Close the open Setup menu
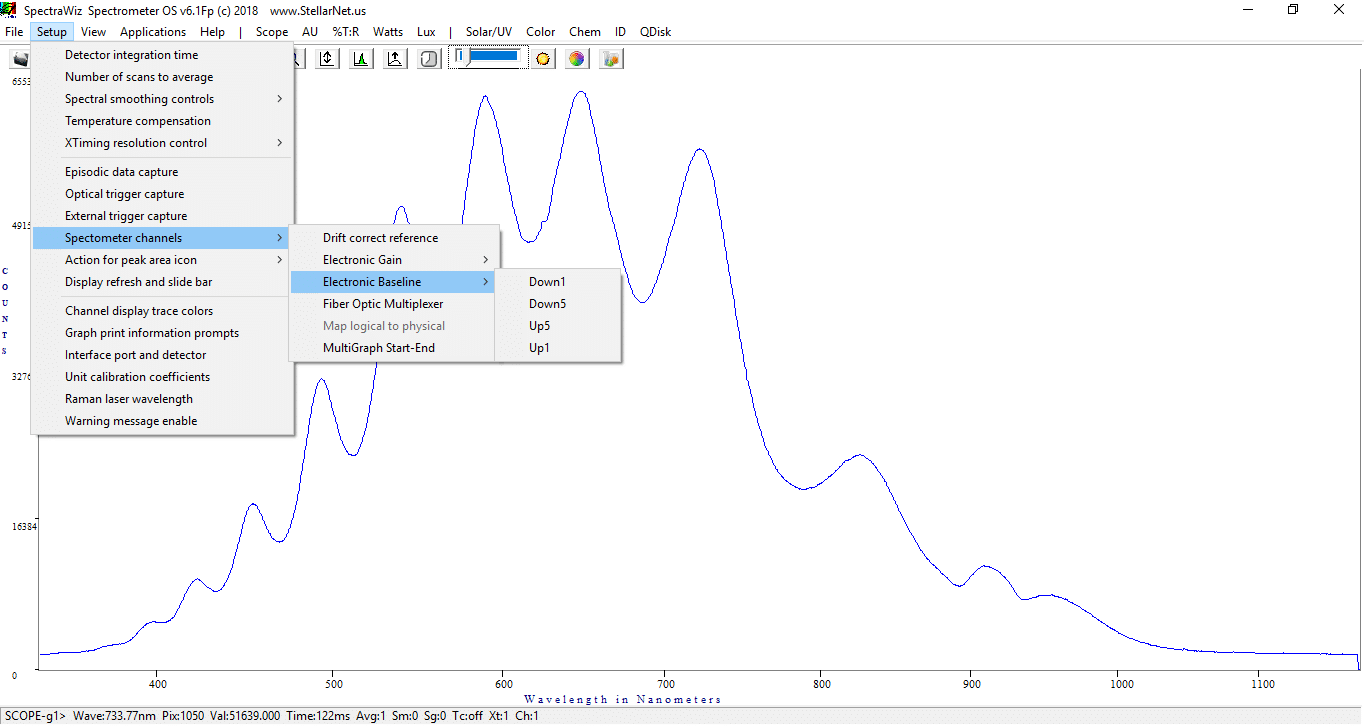 52,32
